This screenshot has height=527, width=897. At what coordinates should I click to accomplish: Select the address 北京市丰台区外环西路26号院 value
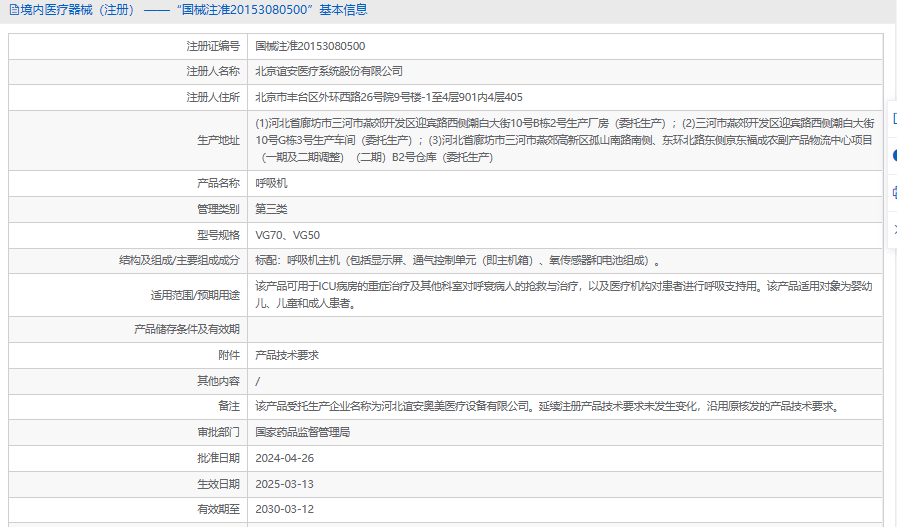pyautogui.click(x=389, y=97)
